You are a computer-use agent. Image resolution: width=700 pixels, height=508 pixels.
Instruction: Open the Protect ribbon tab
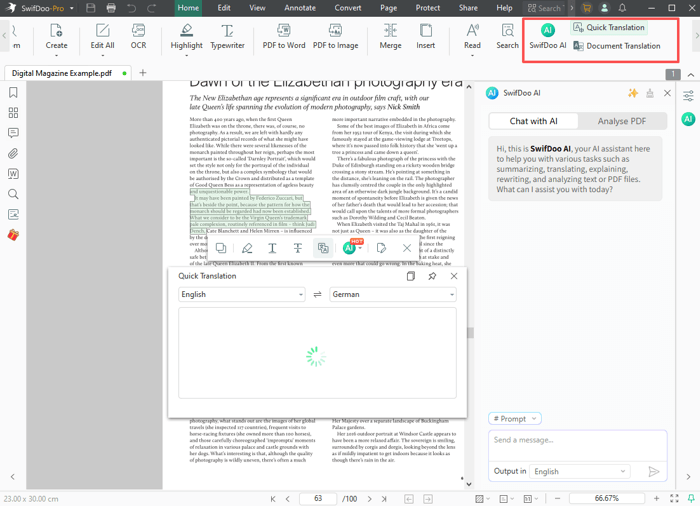pyautogui.click(x=428, y=8)
